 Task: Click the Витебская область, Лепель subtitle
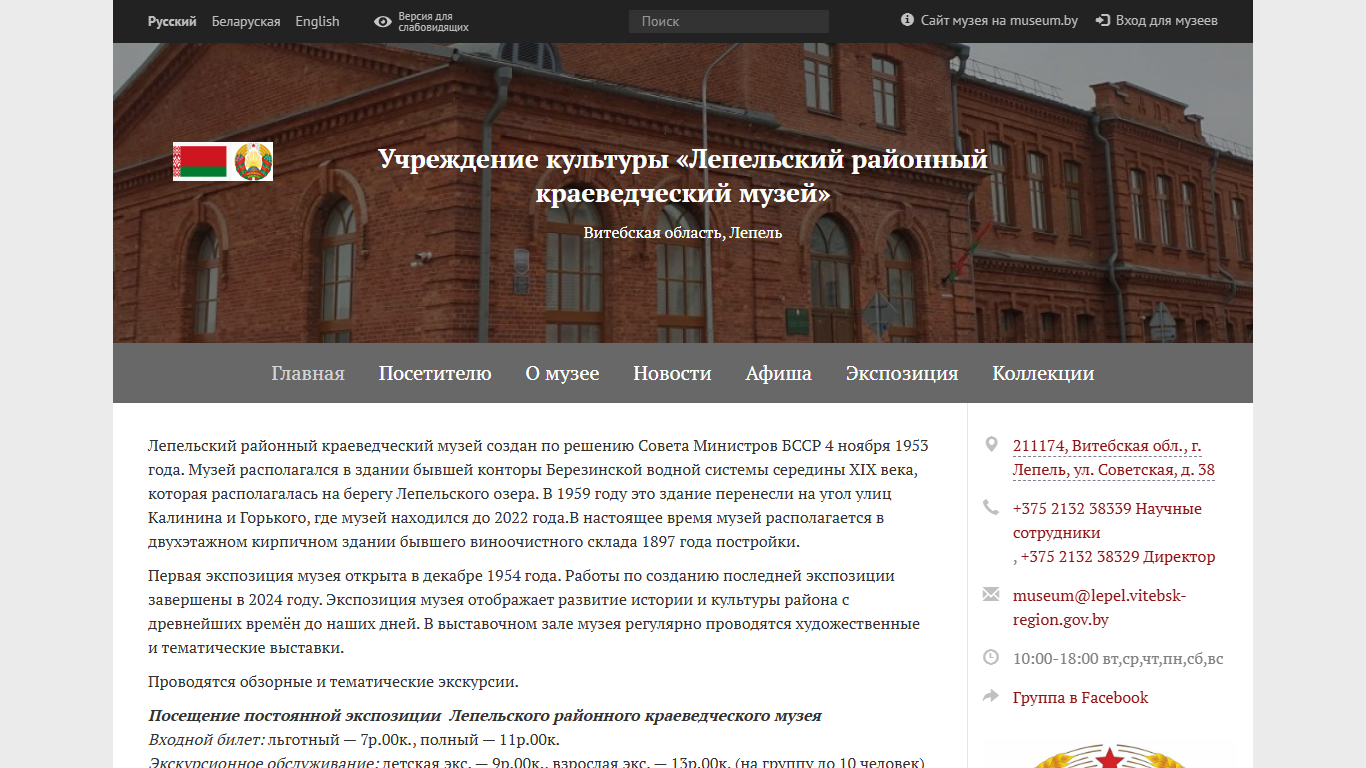(683, 233)
